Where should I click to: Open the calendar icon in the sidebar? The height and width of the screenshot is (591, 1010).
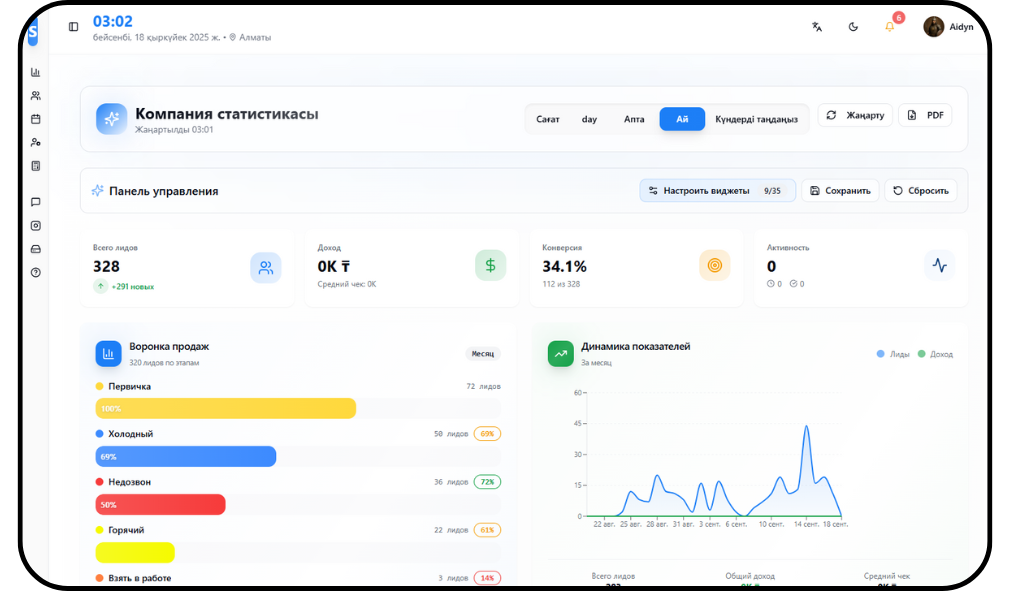pos(36,119)
